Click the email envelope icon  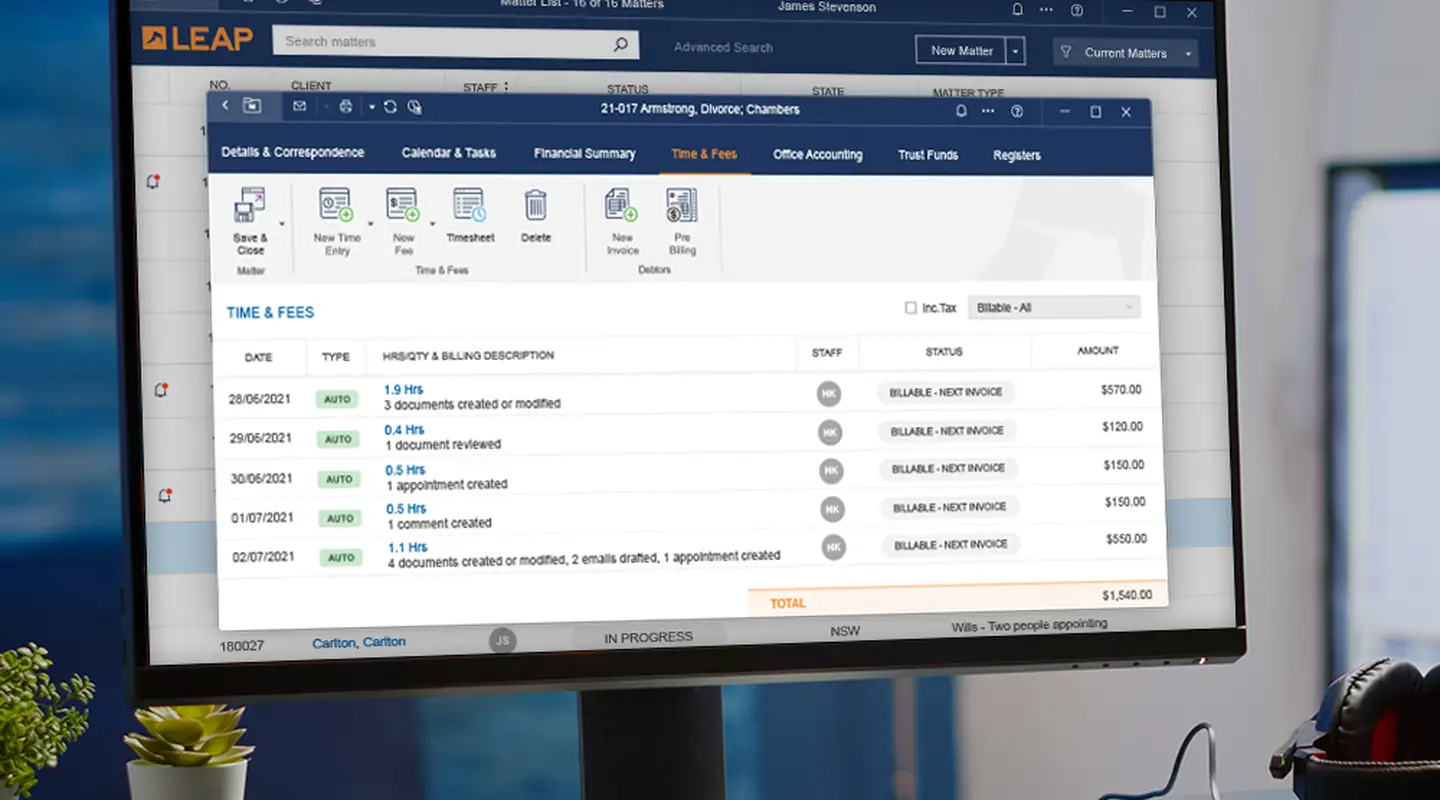pos(300,106)
